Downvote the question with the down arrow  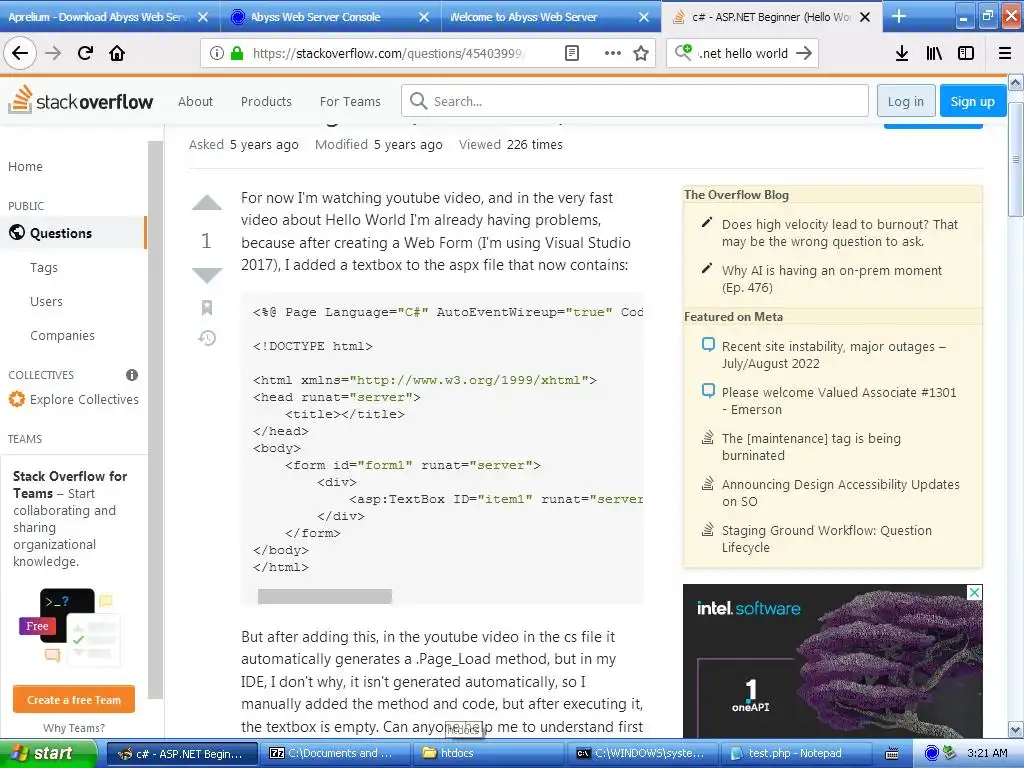click(206, 276)
